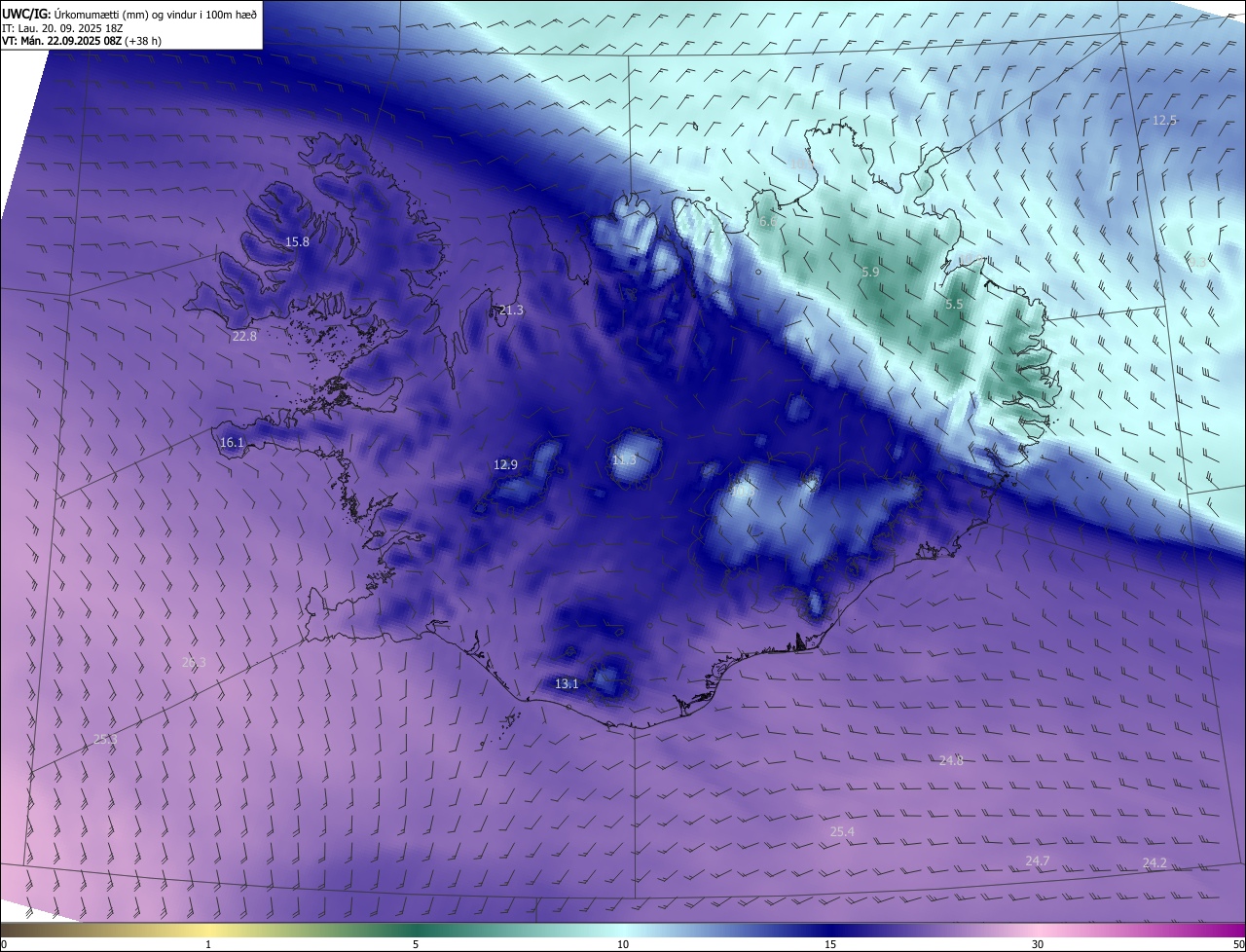Click the 5 tick on the colour scale
The width and height of the screenshot is (1246, 952).
416,944
